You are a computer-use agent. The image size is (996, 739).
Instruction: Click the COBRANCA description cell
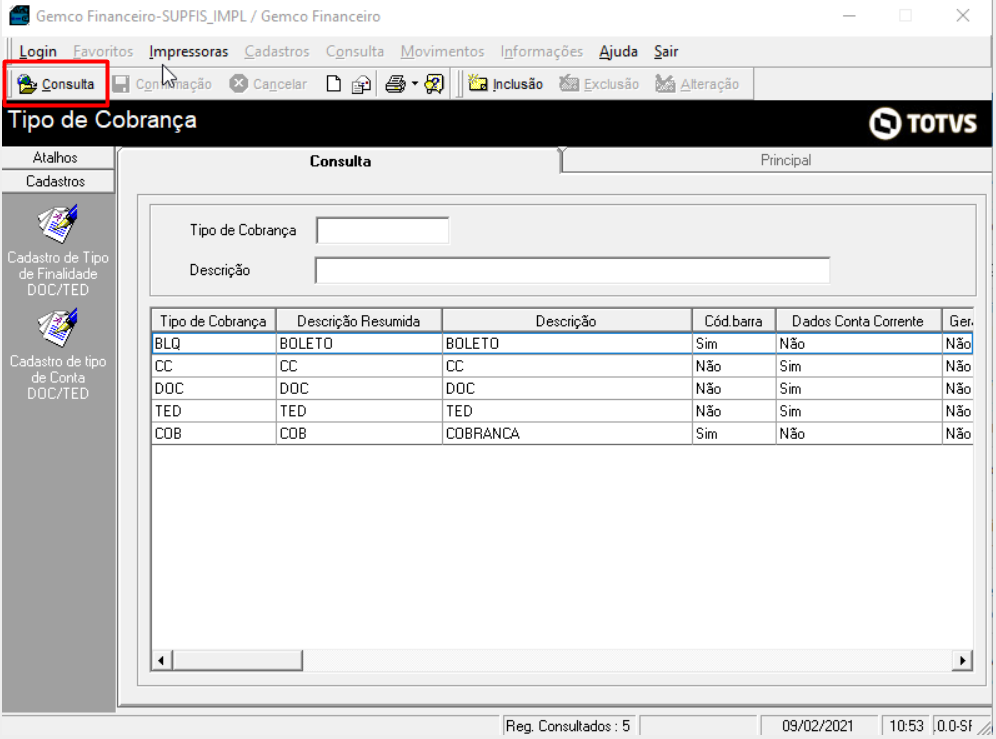(567, 433)
